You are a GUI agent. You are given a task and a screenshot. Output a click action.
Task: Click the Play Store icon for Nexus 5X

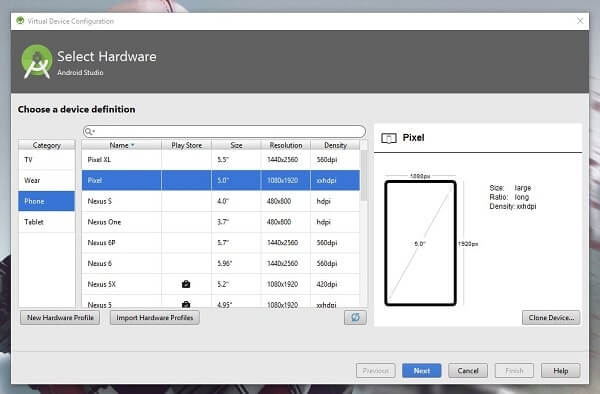coord(186,284)
